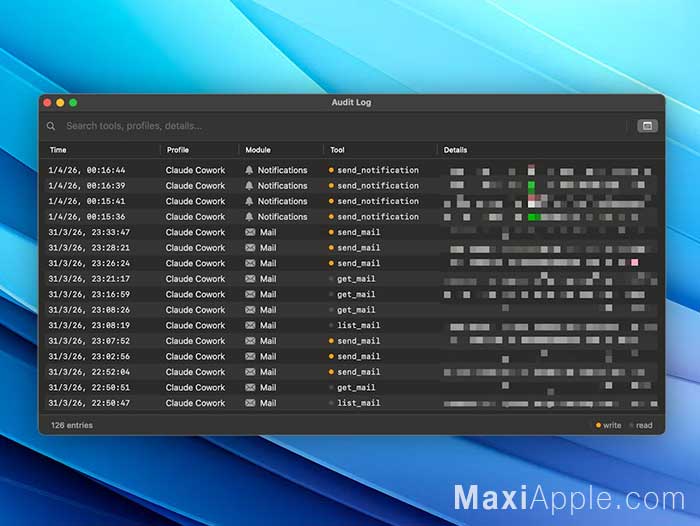Click mail envelope icon in 22:50:47 row
The width and height of the screenshot is (700, 526).
[250, 403]
